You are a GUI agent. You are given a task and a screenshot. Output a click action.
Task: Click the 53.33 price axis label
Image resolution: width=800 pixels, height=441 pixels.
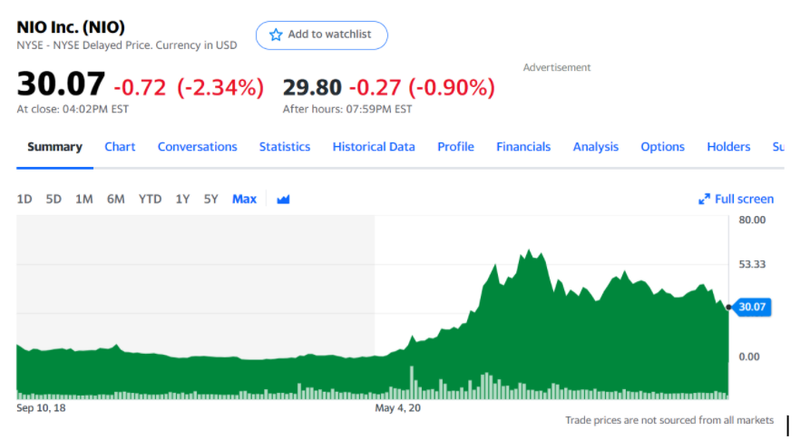[752, 264]
